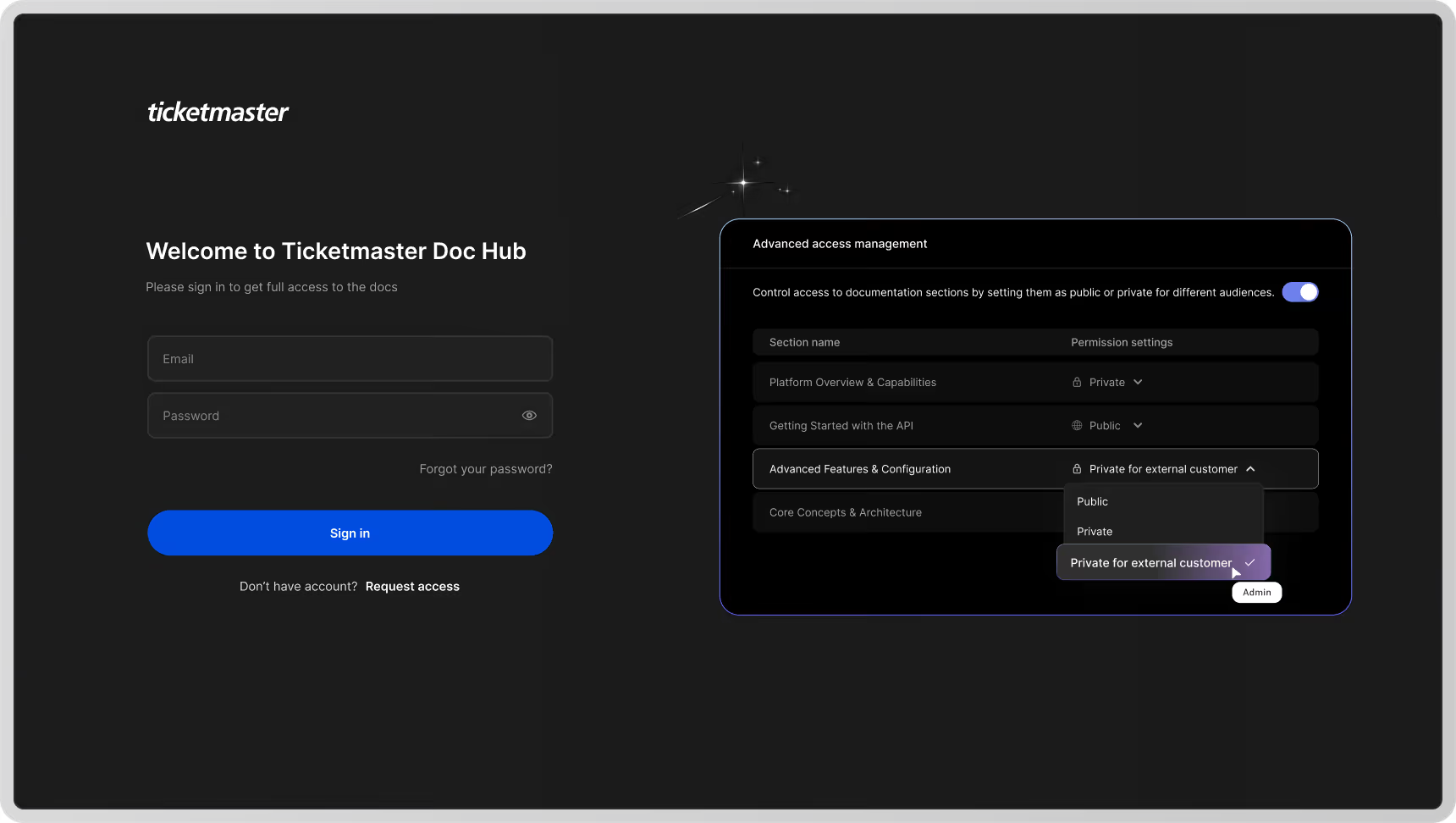The image size is (1456, 823).
Task: Click the Section name column header
Action: click(x=804, y=342)
